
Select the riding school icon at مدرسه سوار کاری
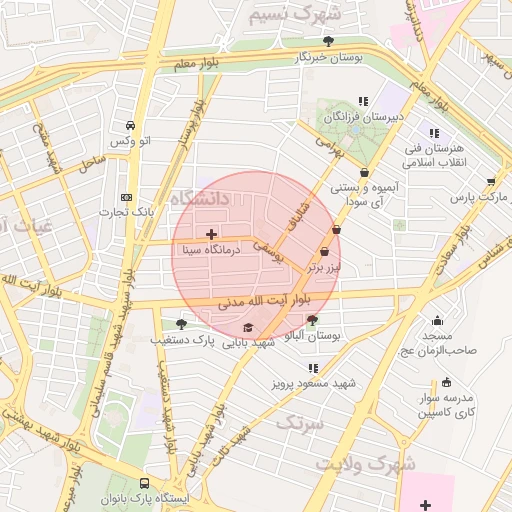coord(446,382)
